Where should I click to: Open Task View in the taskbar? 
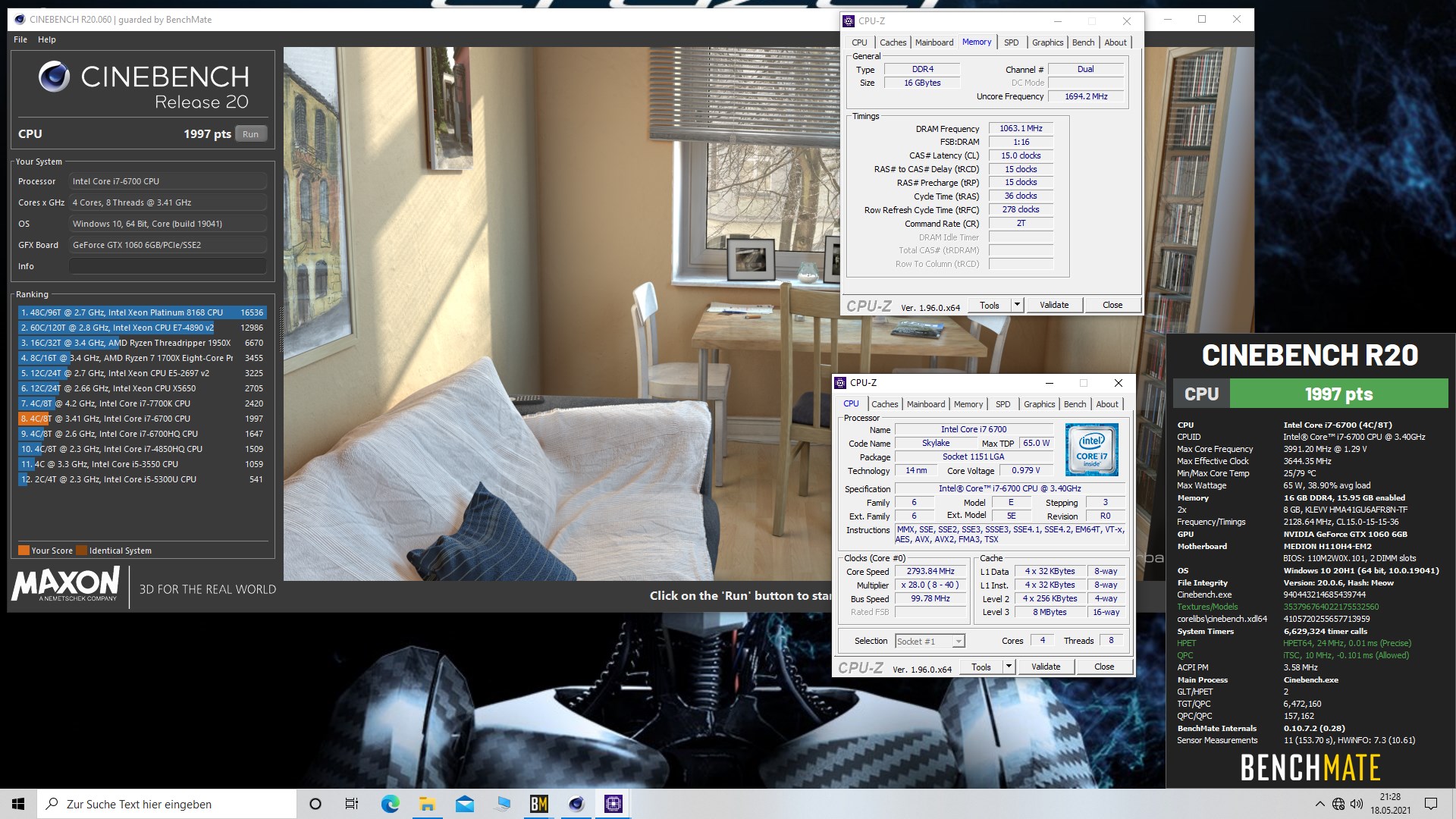[x=352, y=804]
